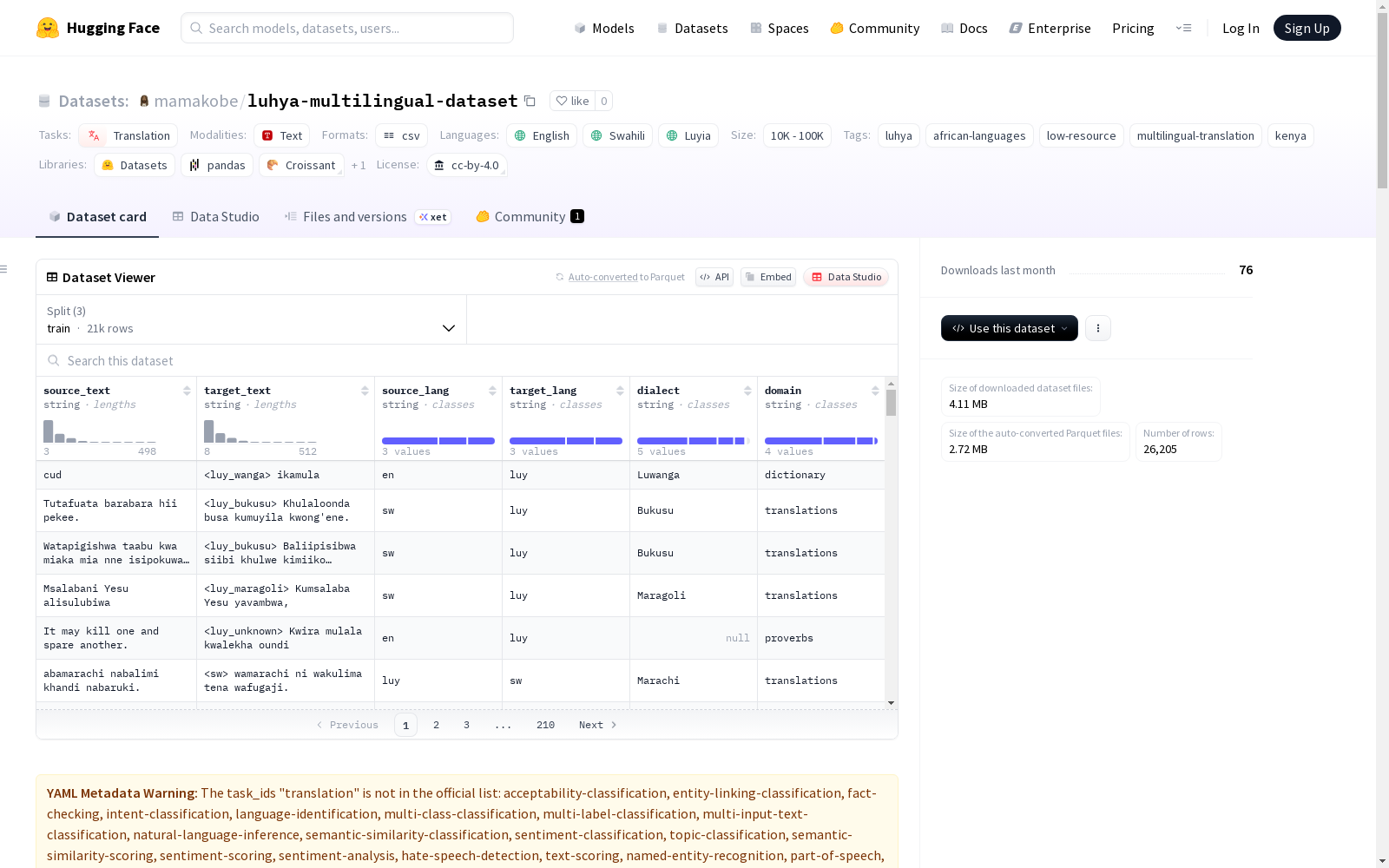Click the Swahili language tag
Screen dimensions: 1389x868
617,135
